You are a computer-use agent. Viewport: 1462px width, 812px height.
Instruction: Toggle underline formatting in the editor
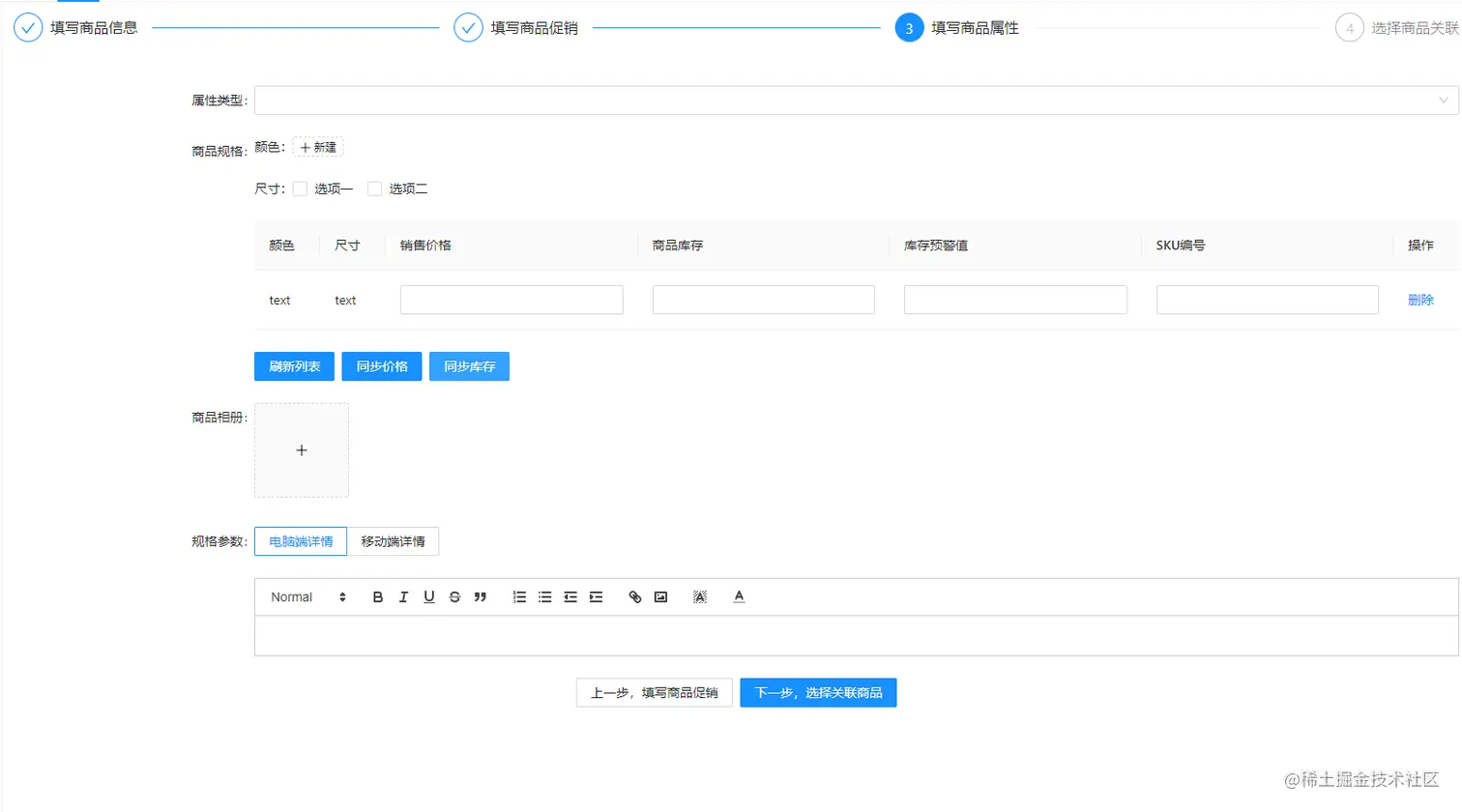pyautogui.click(x=429, y=597)
